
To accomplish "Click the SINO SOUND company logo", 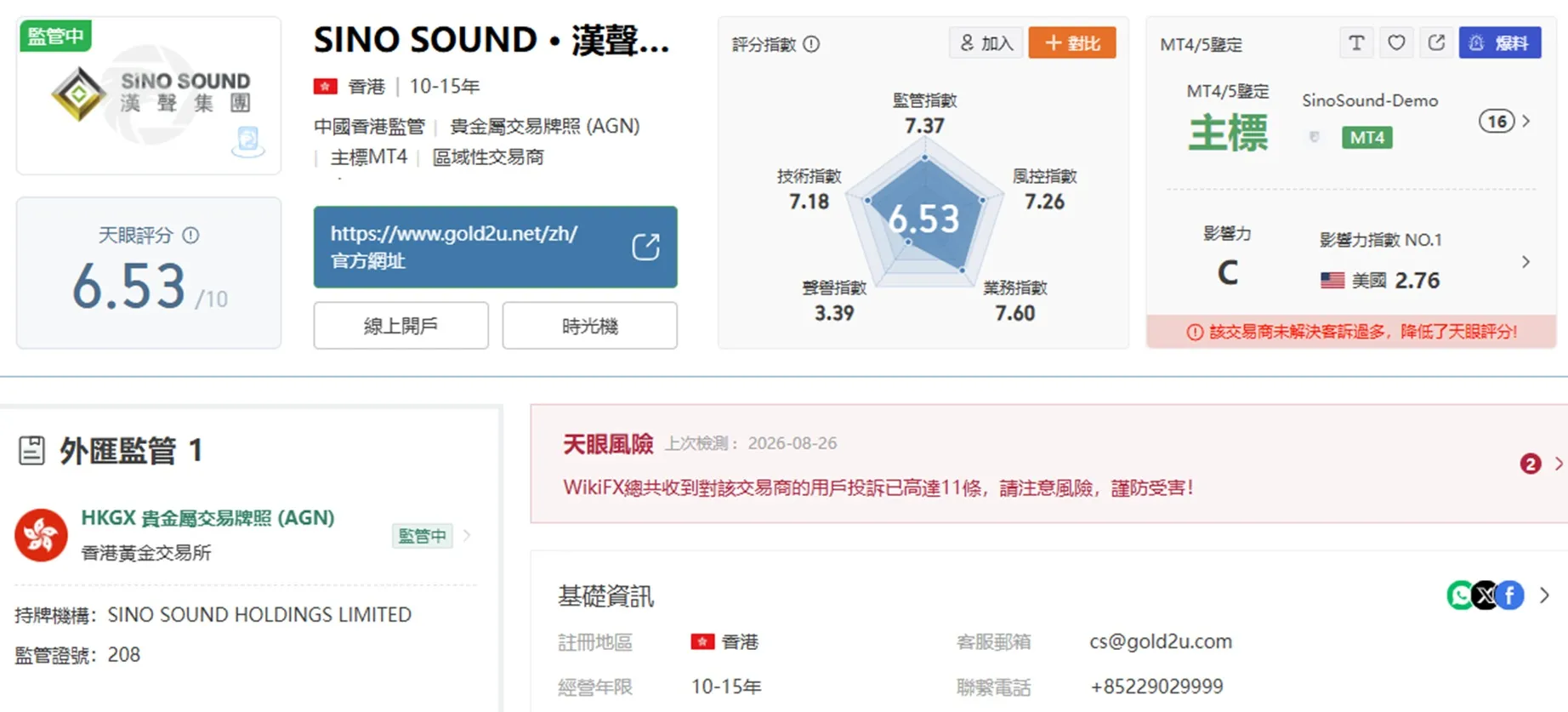I will click(x=151, y=94).
